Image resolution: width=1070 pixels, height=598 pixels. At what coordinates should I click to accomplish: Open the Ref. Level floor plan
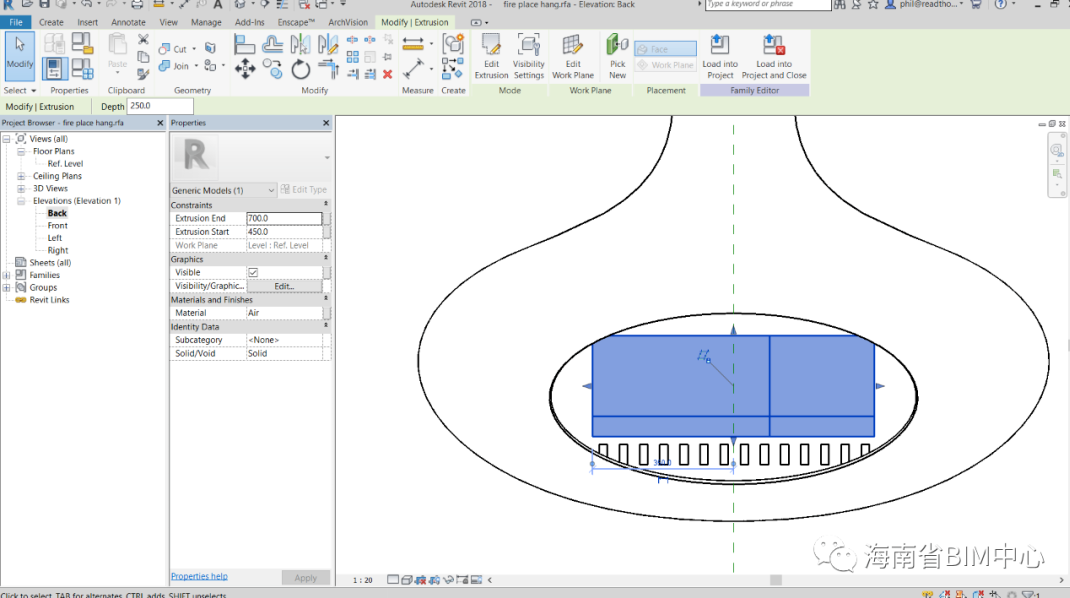(x=66, y=164)
